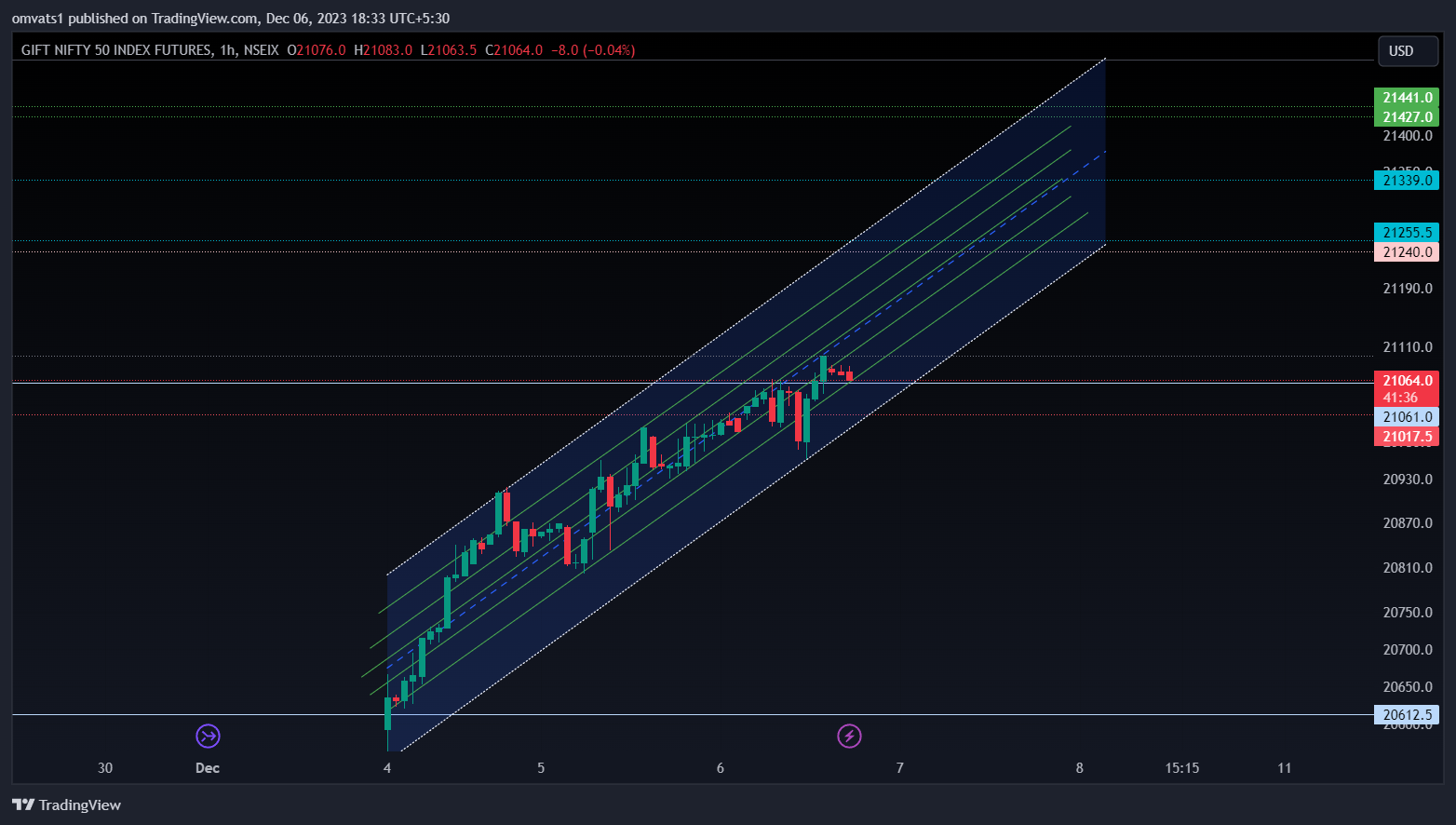Click the purple arrow event icon near Dec
This screenshot has height=825, width=1456.
pyautogui.click(x=208, y=737)
